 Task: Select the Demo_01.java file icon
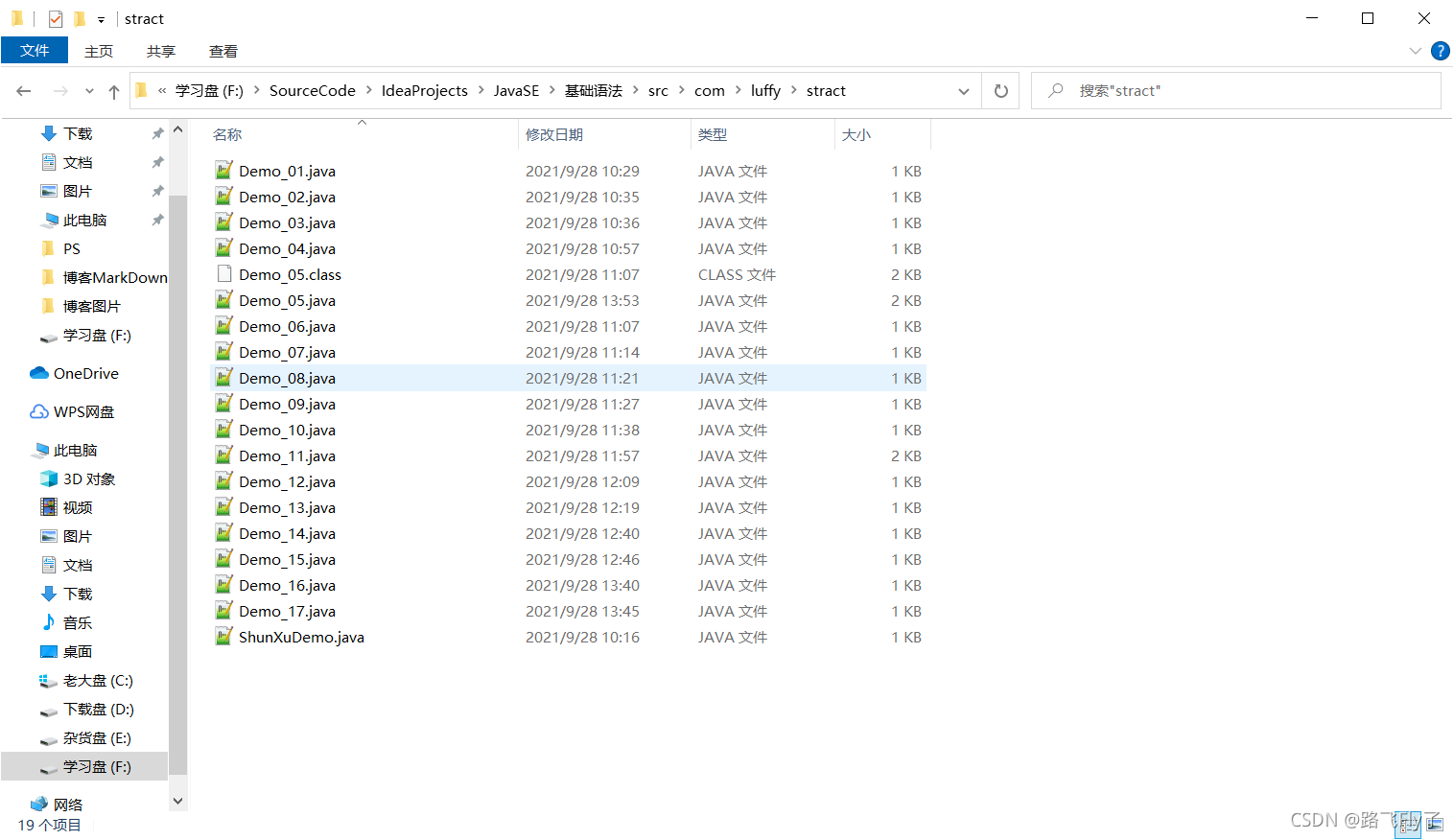(x=223, y=171)
